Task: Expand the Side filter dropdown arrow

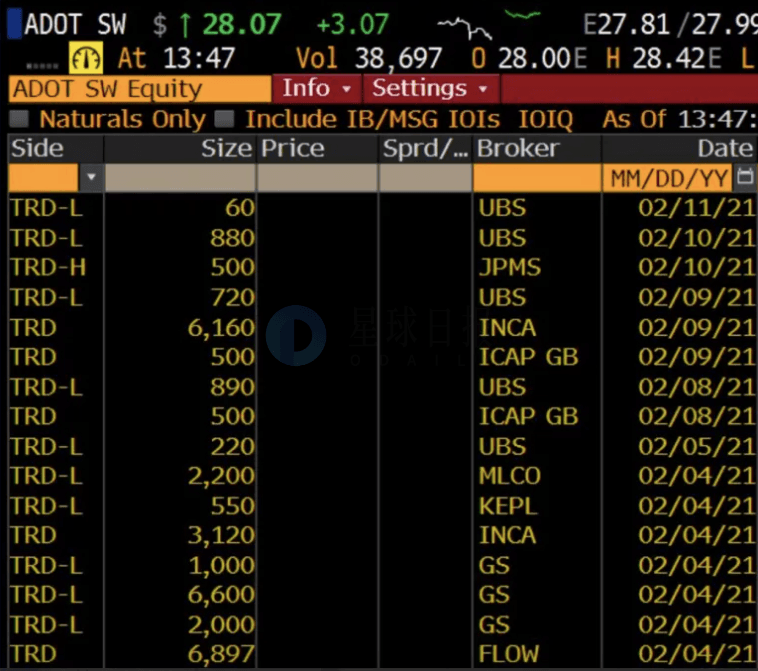Action: coord(91,177)
